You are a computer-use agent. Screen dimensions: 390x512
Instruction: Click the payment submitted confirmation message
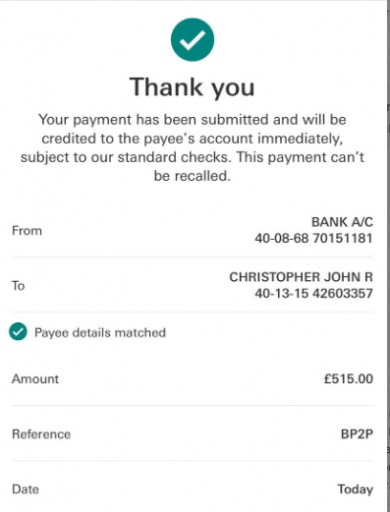(x=192, y=148)
